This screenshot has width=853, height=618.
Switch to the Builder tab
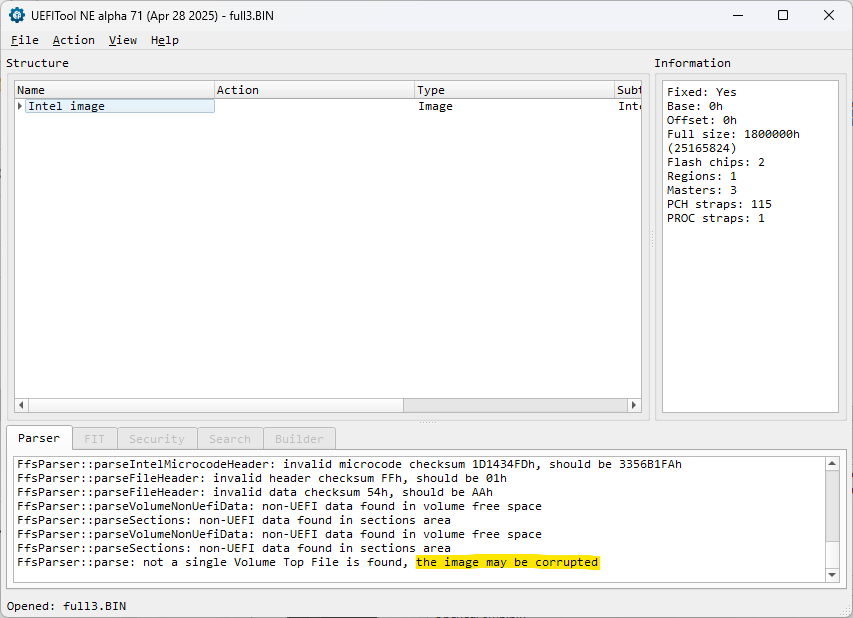pyautogui.click(x=299, y=439)
